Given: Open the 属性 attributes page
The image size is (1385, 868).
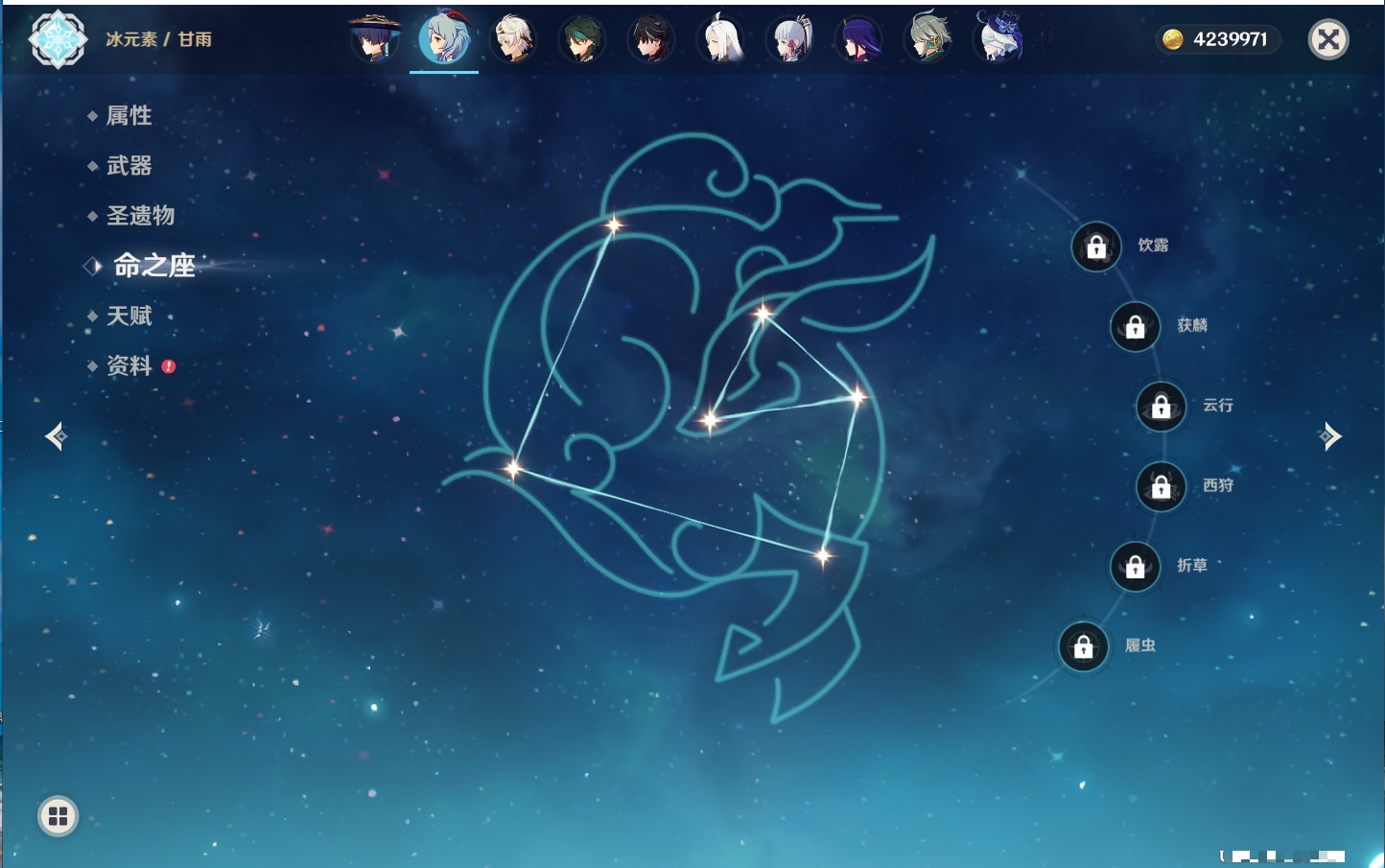Looking at the screenshot, I should 129,116.
